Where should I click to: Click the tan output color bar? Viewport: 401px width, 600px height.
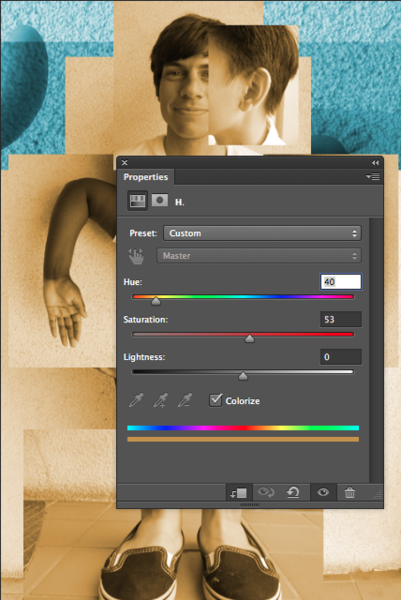tap(243, 439)
